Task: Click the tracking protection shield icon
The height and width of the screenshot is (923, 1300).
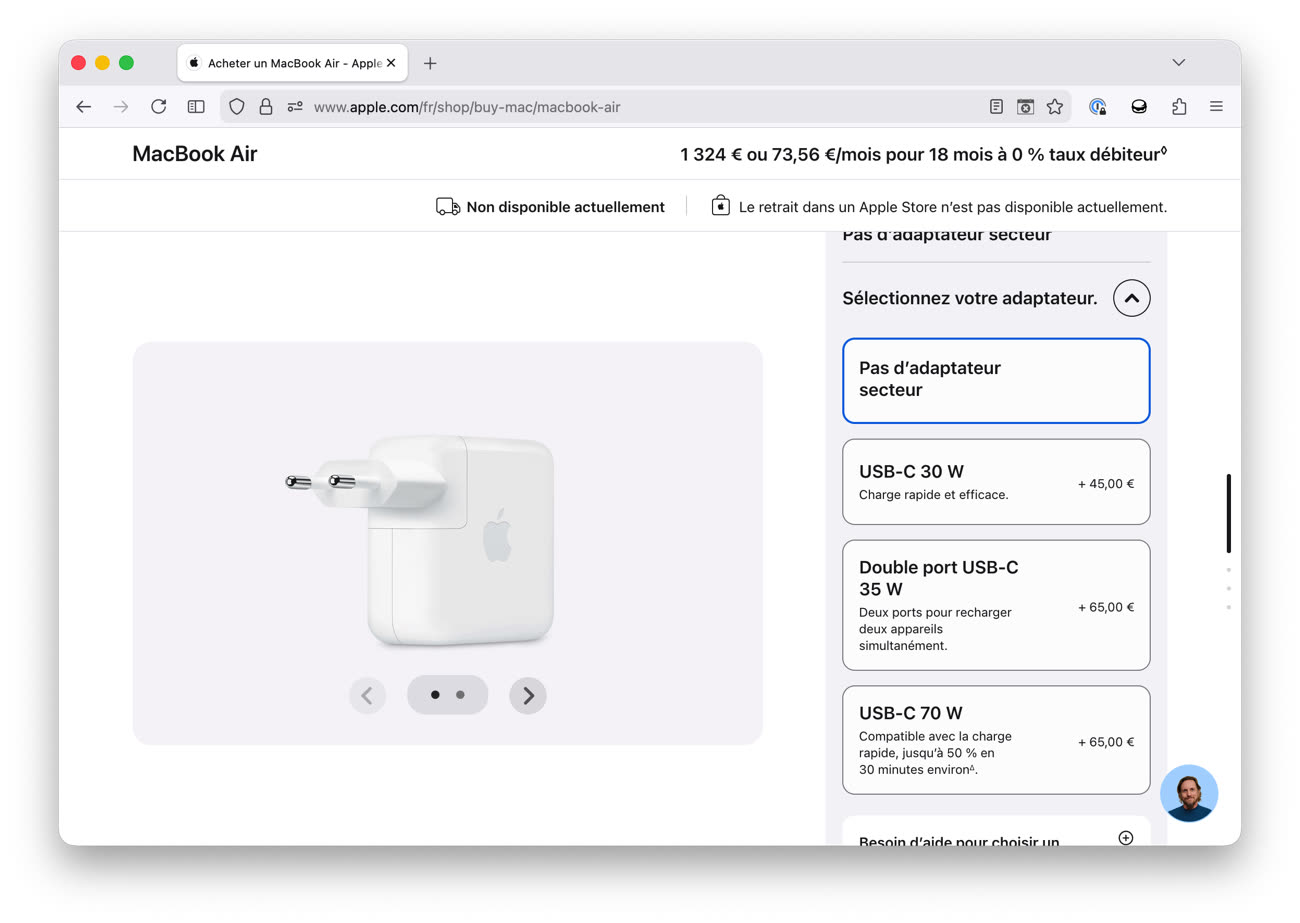Action: (x=237, y=107)
